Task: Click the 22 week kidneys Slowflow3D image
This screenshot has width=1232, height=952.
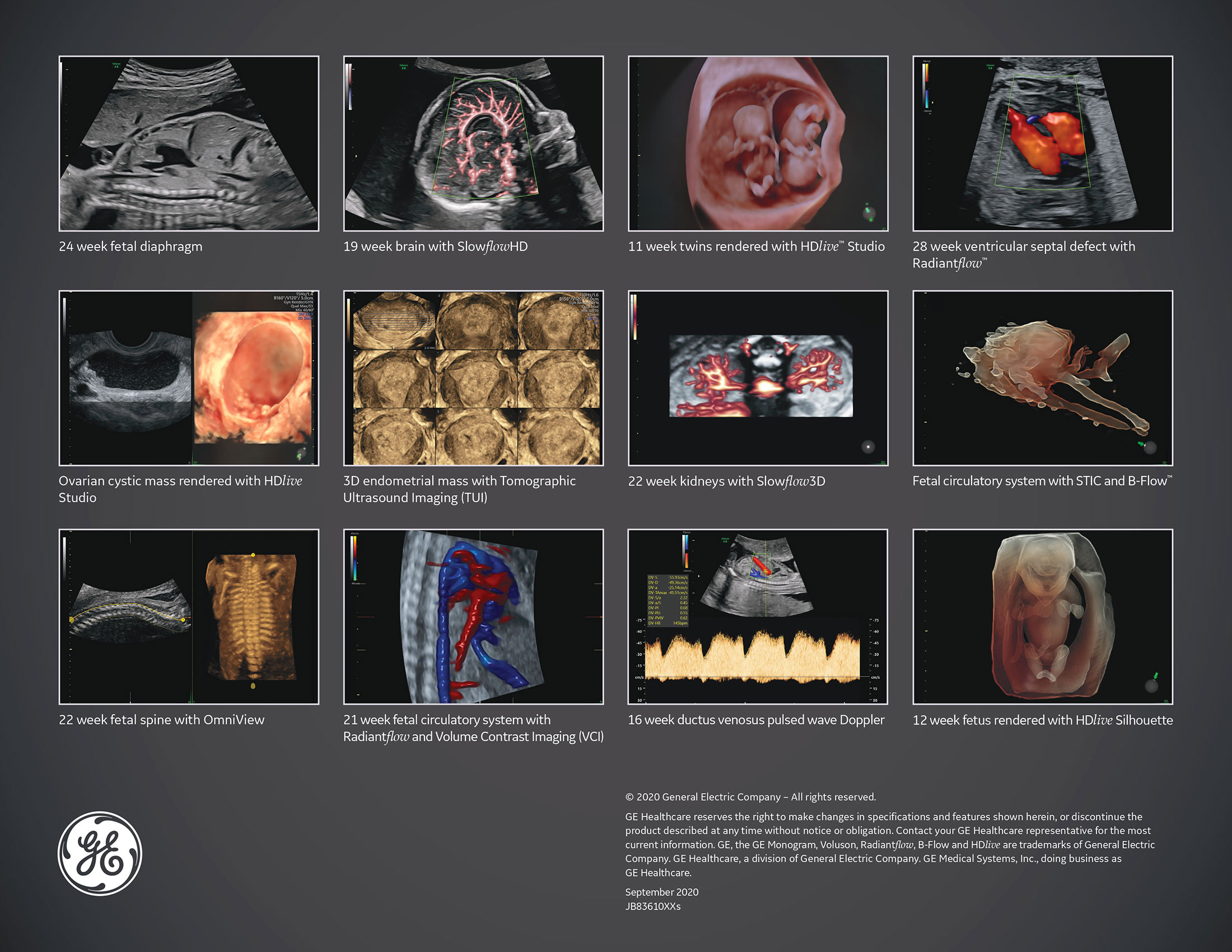Action: (758, 378)
